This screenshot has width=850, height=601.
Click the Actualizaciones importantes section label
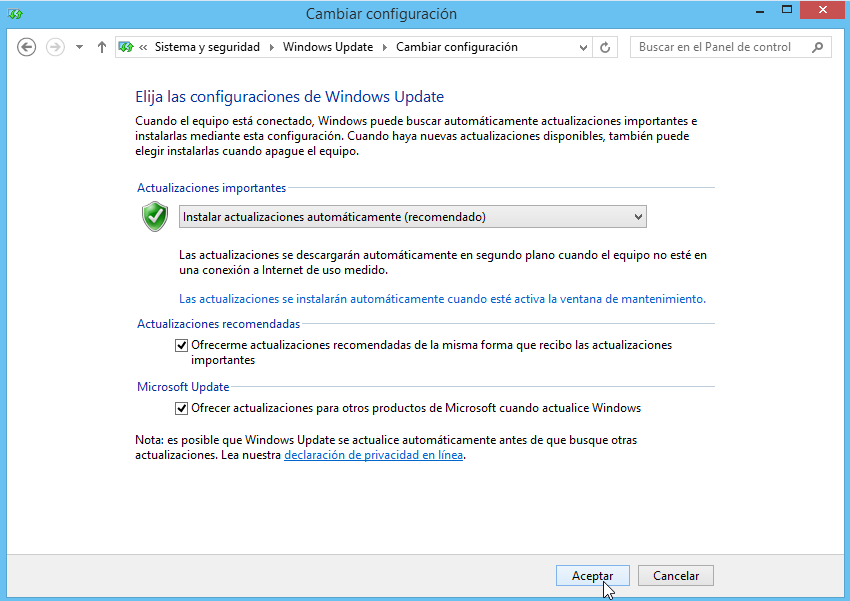coord(211,188)
